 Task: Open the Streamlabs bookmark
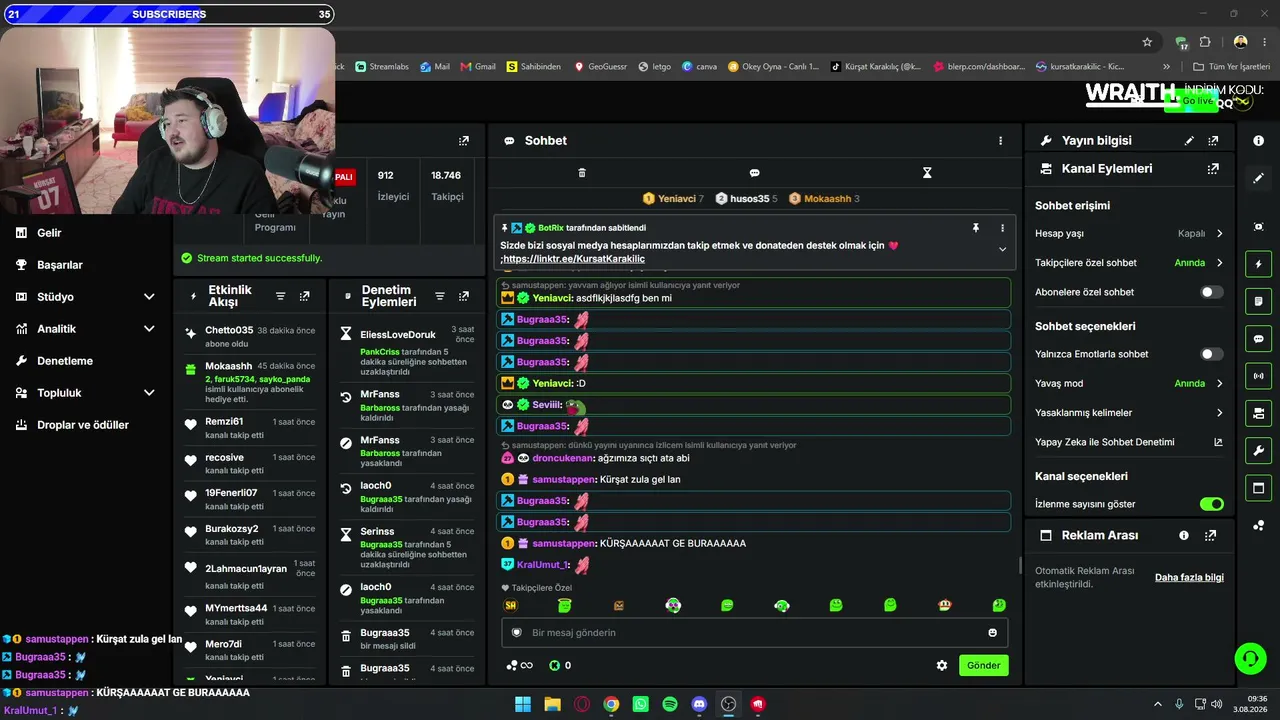coord(382,67)
